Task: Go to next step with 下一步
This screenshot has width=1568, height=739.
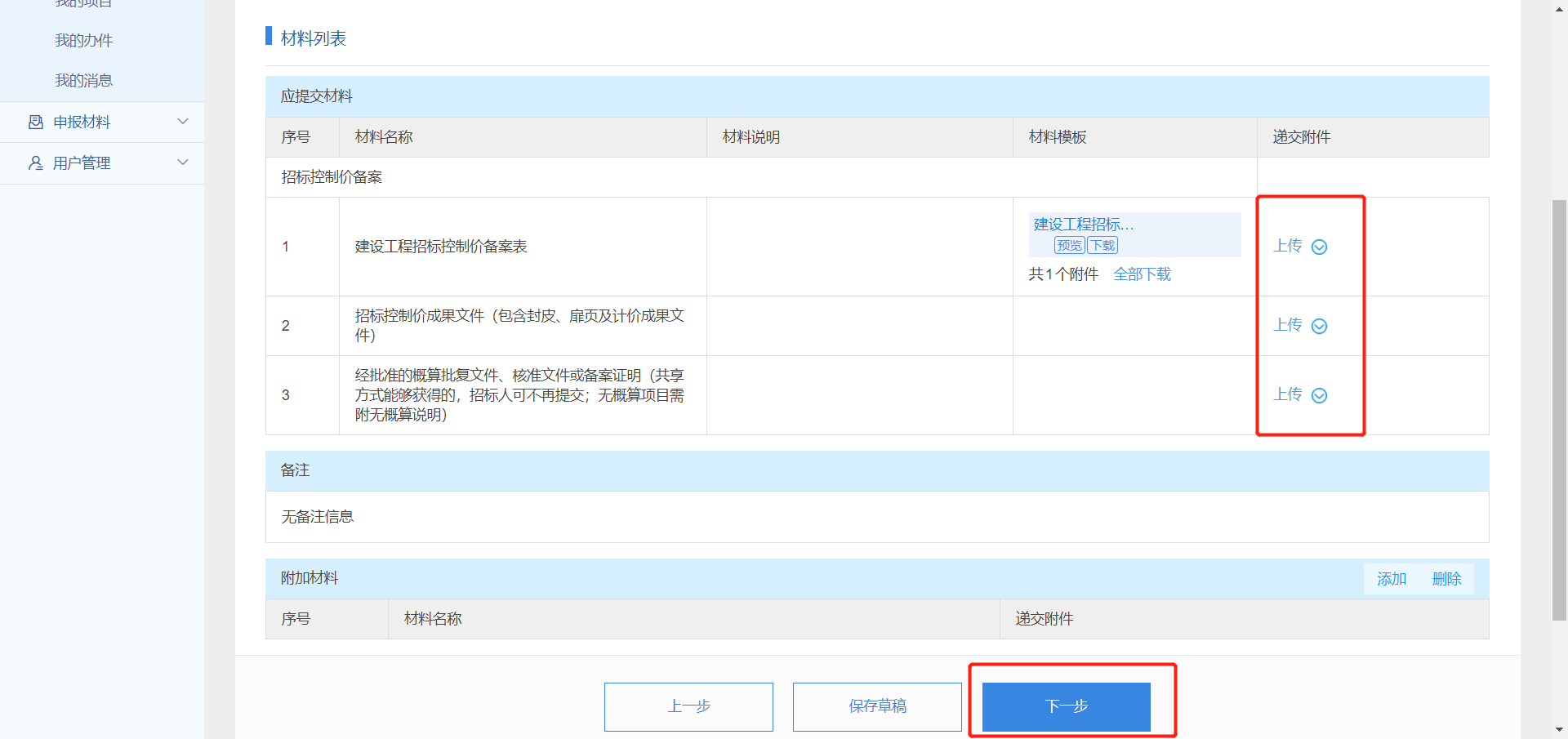Action: tap(1066, 706)
